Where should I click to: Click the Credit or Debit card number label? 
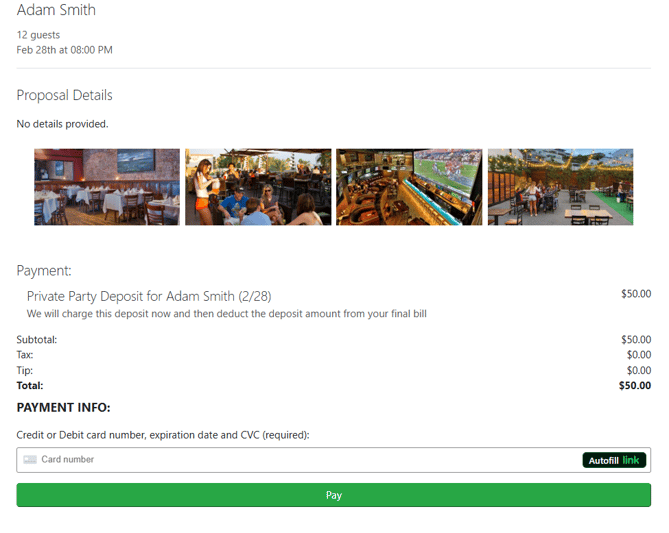(x=163, y=435)
